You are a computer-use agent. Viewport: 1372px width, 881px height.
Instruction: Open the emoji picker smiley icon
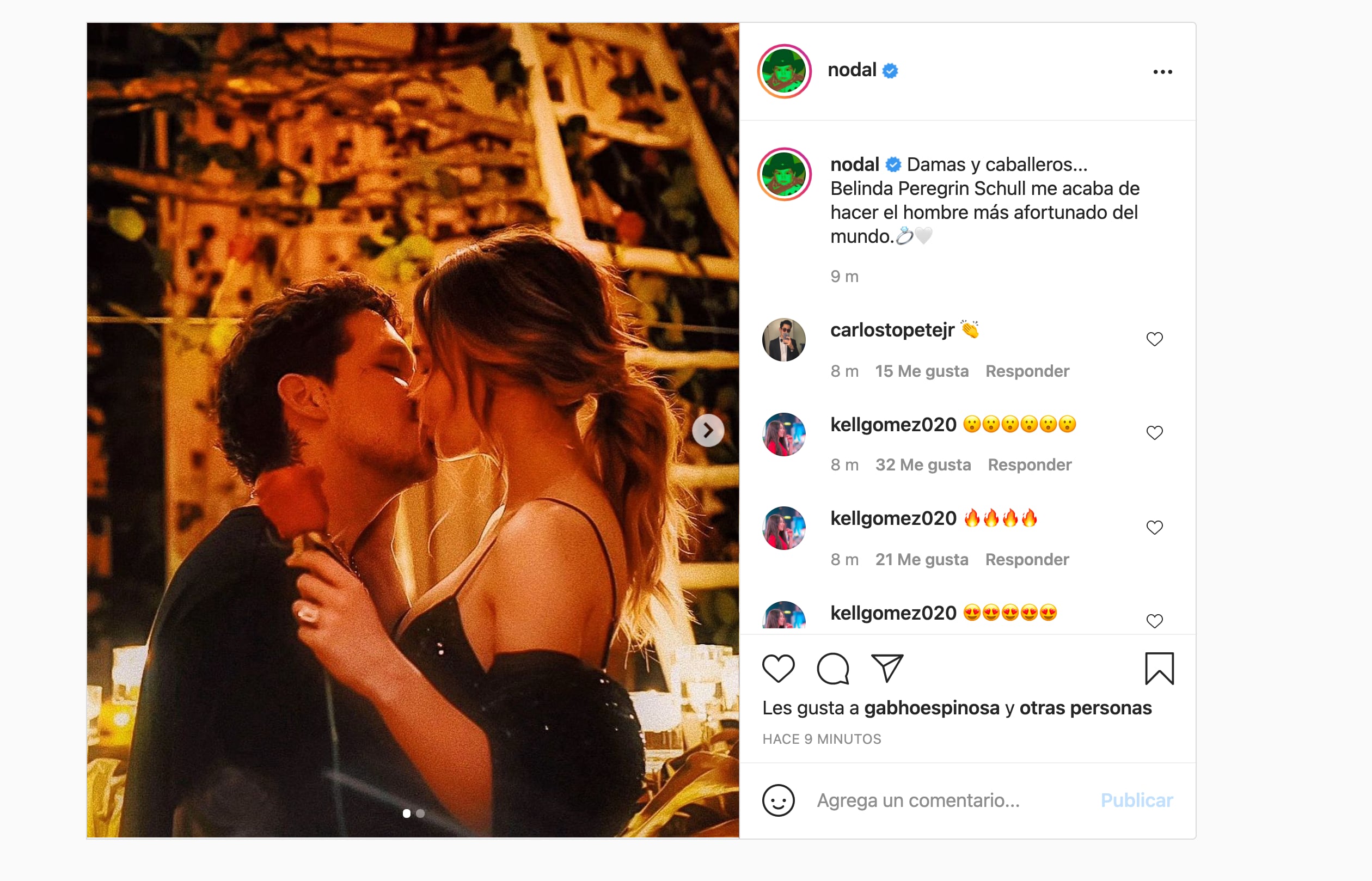click(x=778, y=800)
